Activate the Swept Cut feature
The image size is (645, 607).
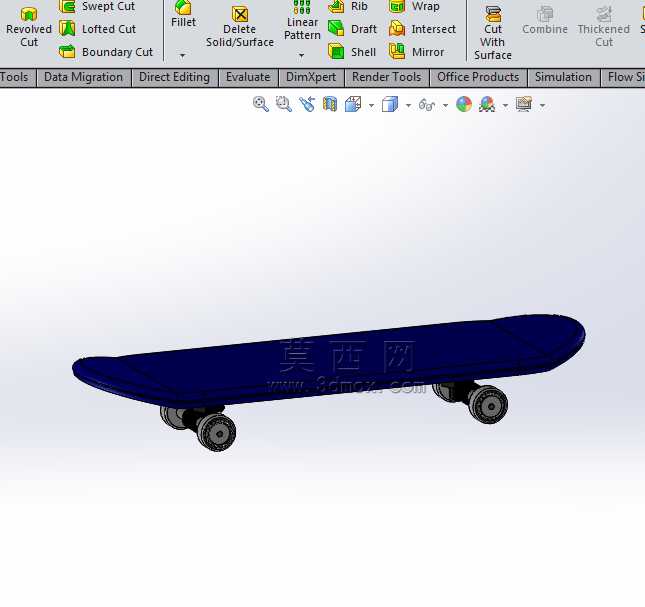click(x=97, y=7)
